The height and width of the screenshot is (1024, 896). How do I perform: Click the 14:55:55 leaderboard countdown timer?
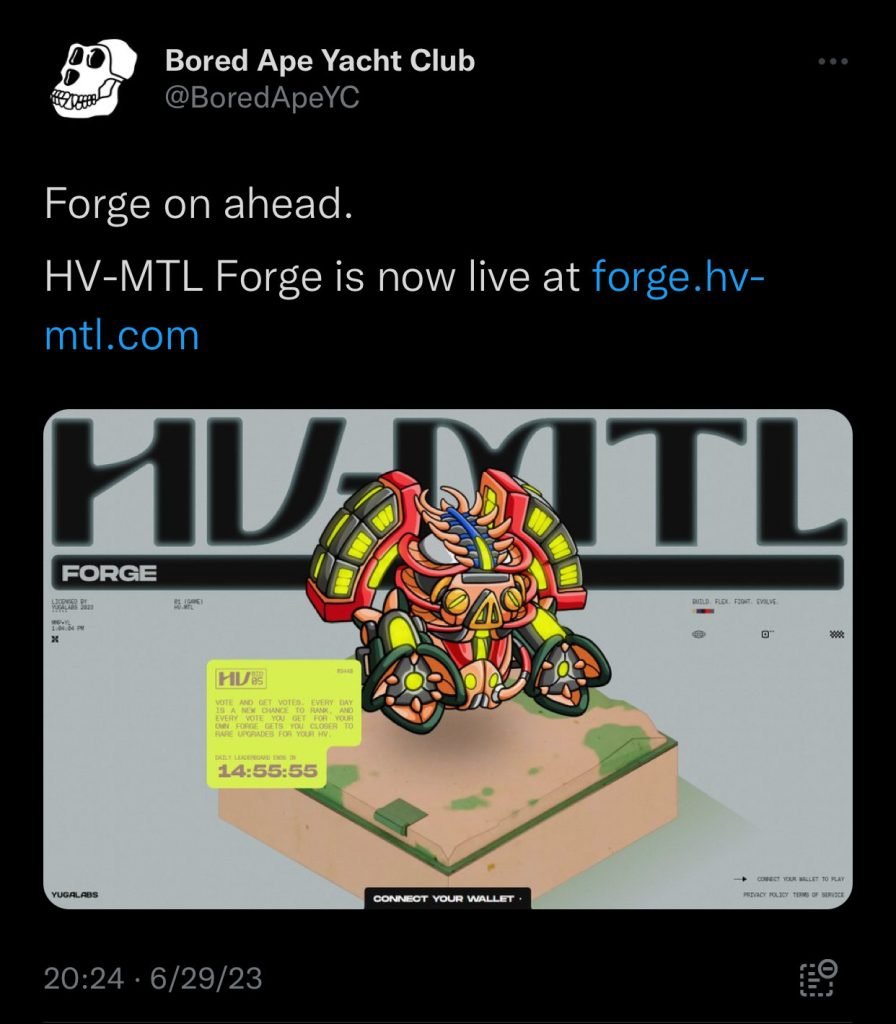tap(267, 771)
